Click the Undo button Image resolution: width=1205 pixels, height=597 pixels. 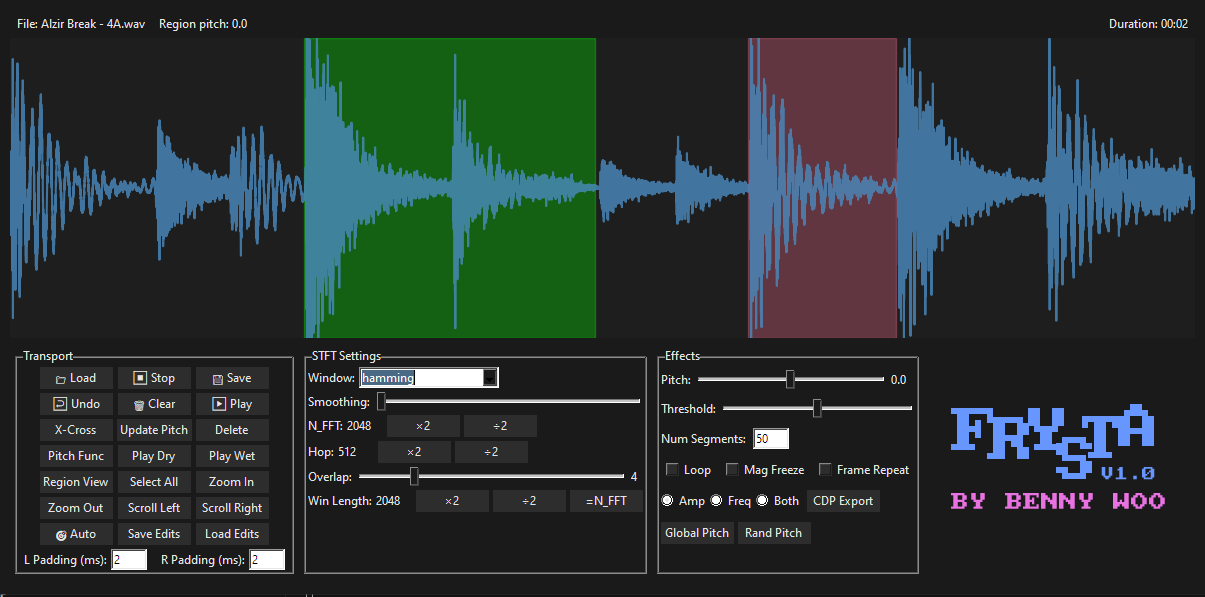[x=76, y=404]
